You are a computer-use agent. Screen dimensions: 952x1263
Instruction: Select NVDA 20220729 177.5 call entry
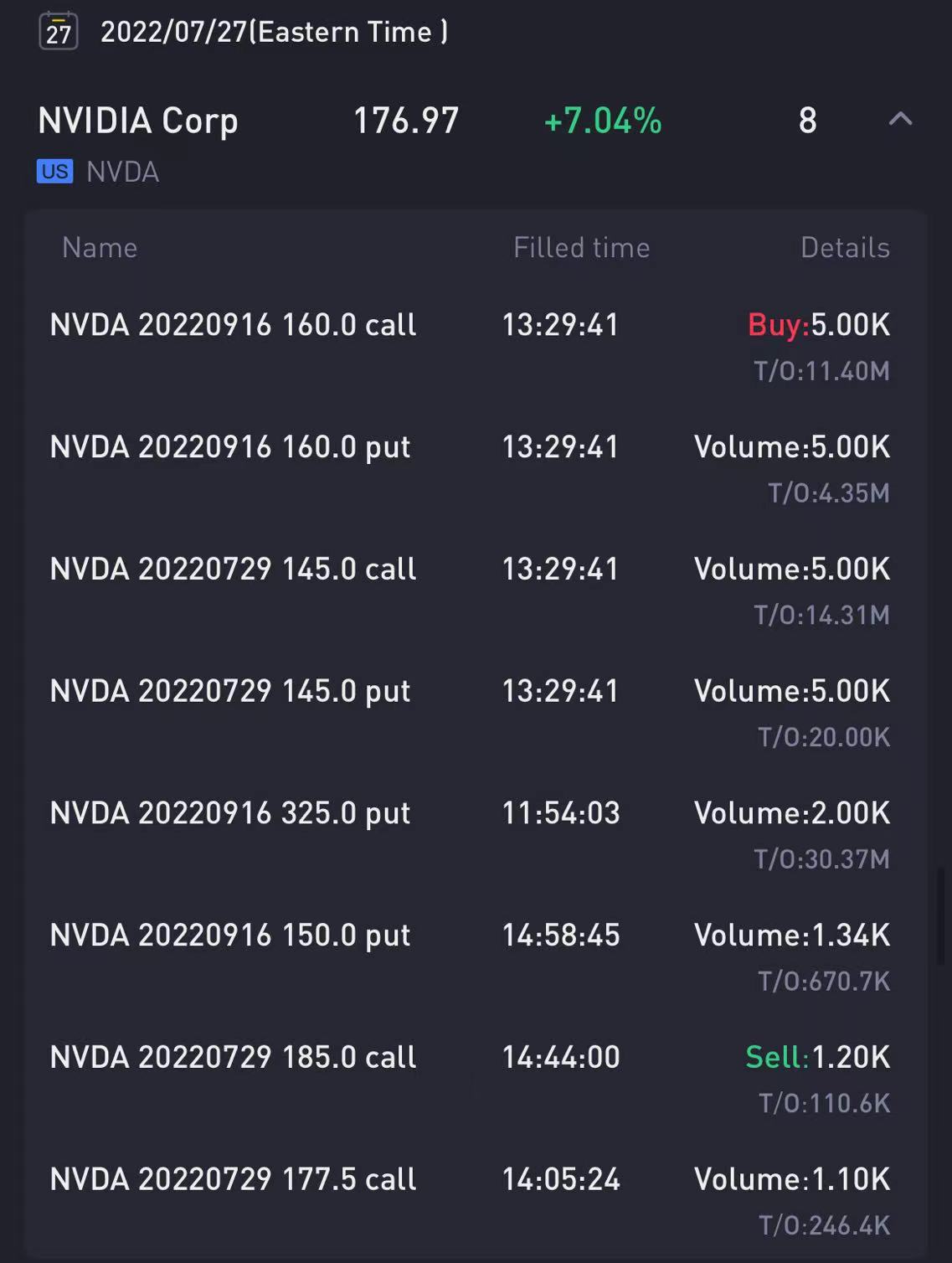pyautogui.click(x=476, y=1202)
